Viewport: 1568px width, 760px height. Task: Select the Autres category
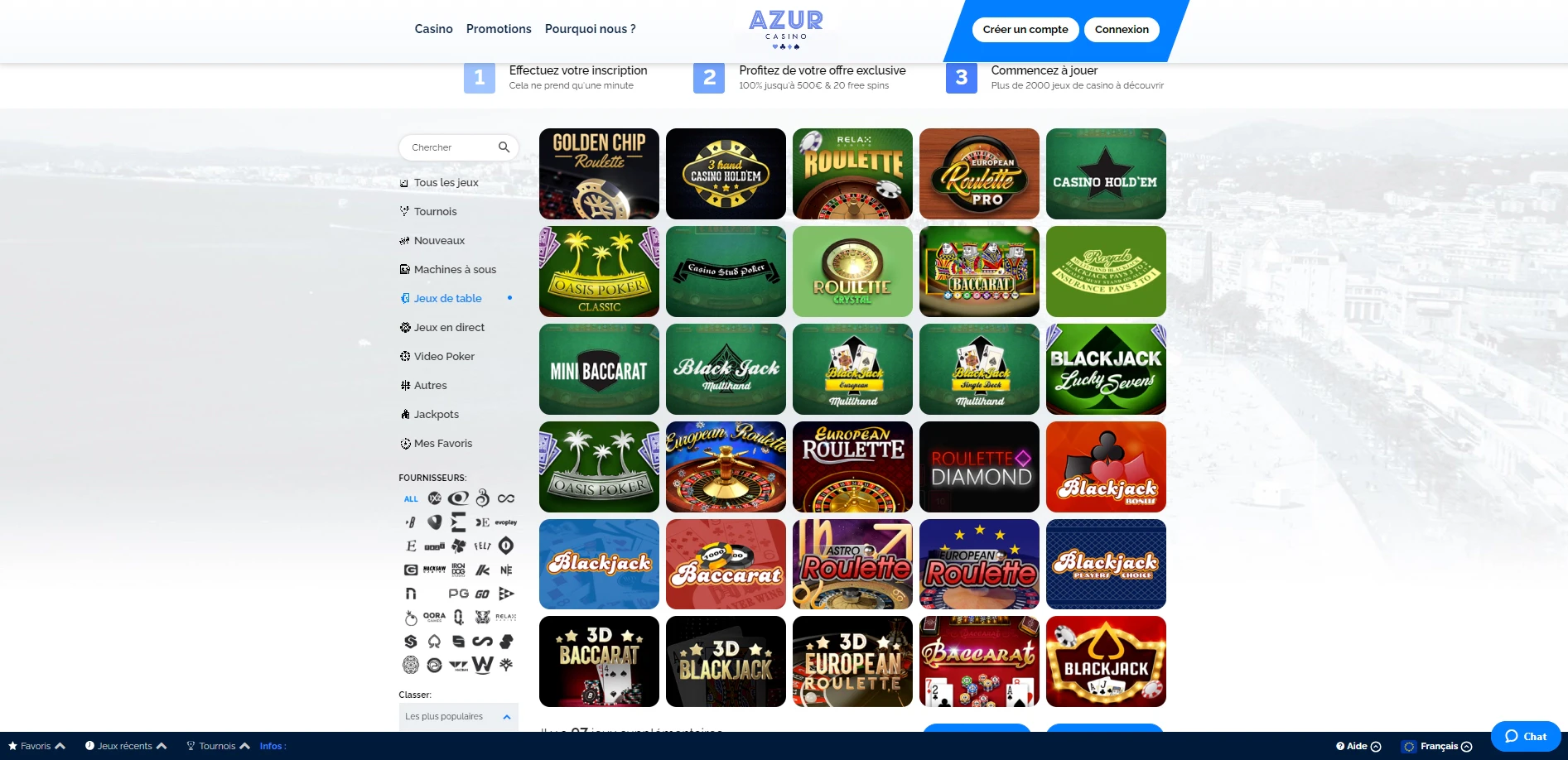(x=430, y=385)
